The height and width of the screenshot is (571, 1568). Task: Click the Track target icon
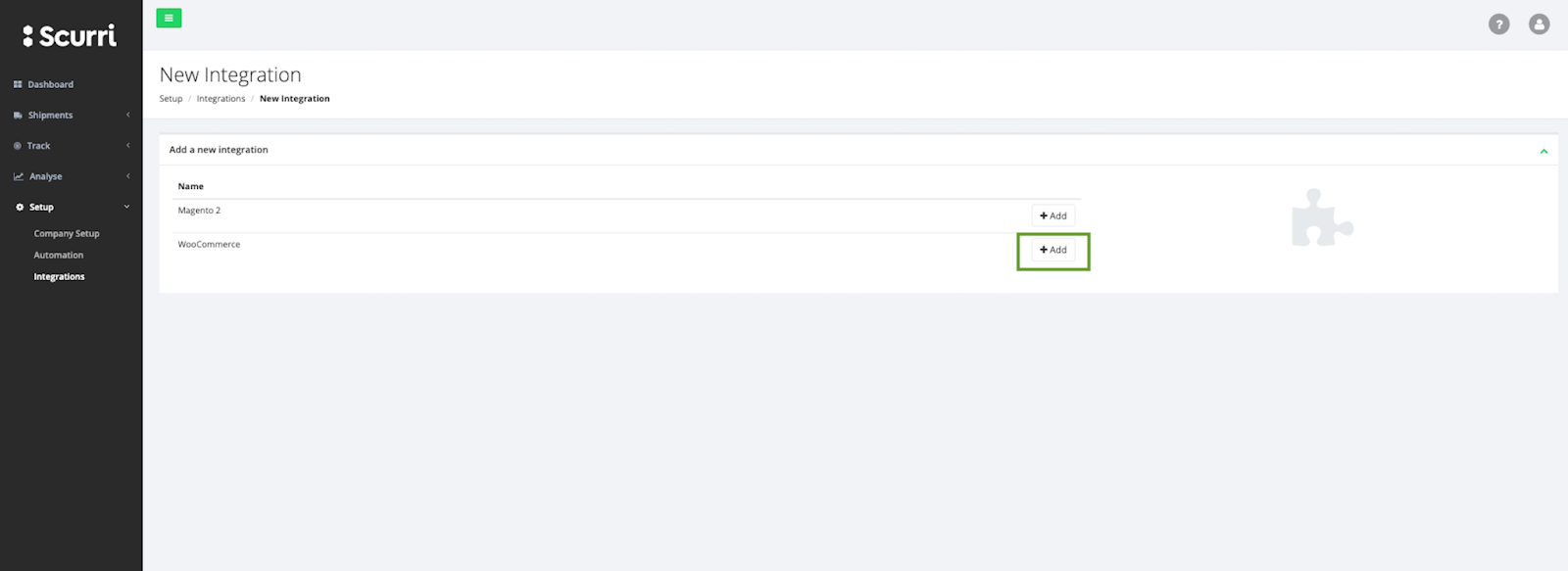click(18, 146)
